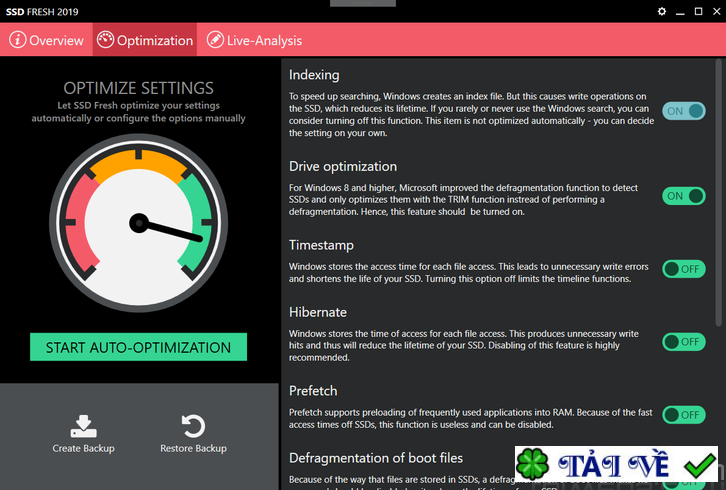
Task: Click the Timestamp heading
Action: 321,245
